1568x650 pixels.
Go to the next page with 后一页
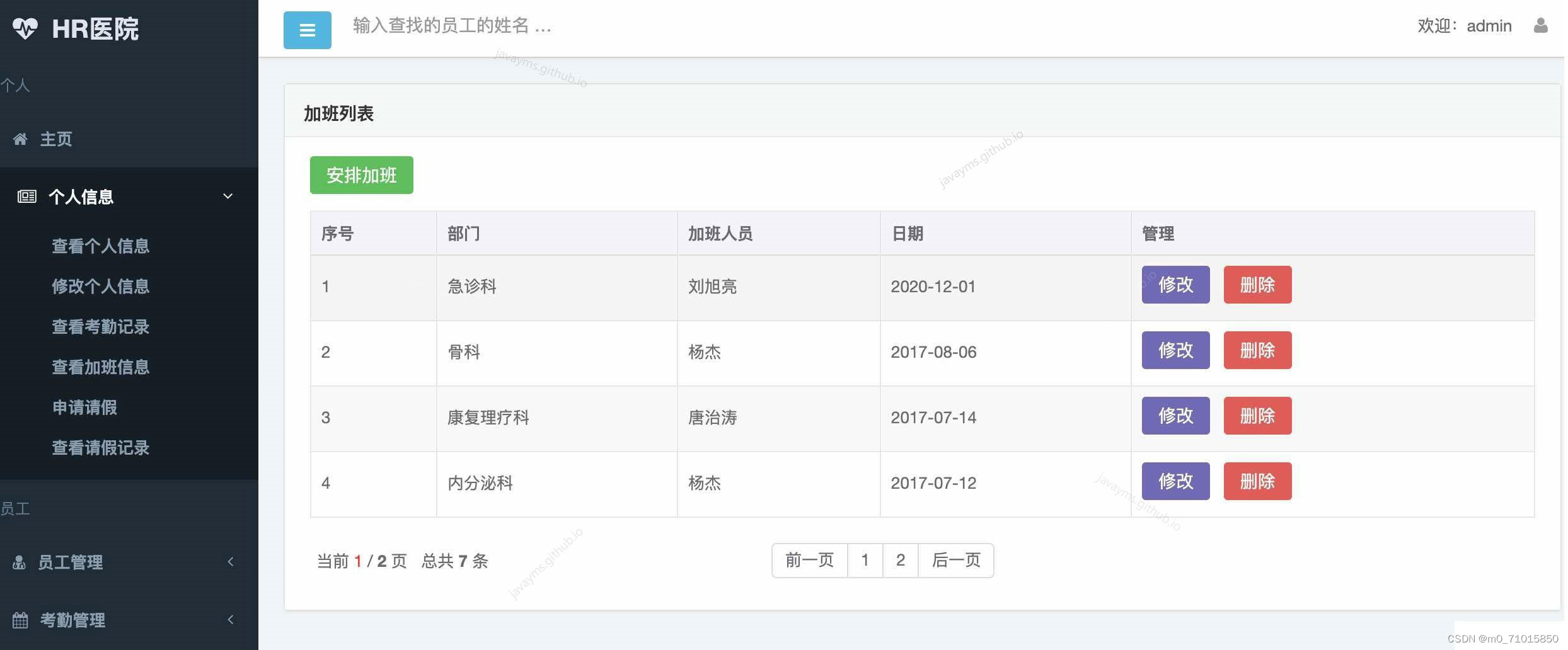pyautogui.click(x=956, y=561)
